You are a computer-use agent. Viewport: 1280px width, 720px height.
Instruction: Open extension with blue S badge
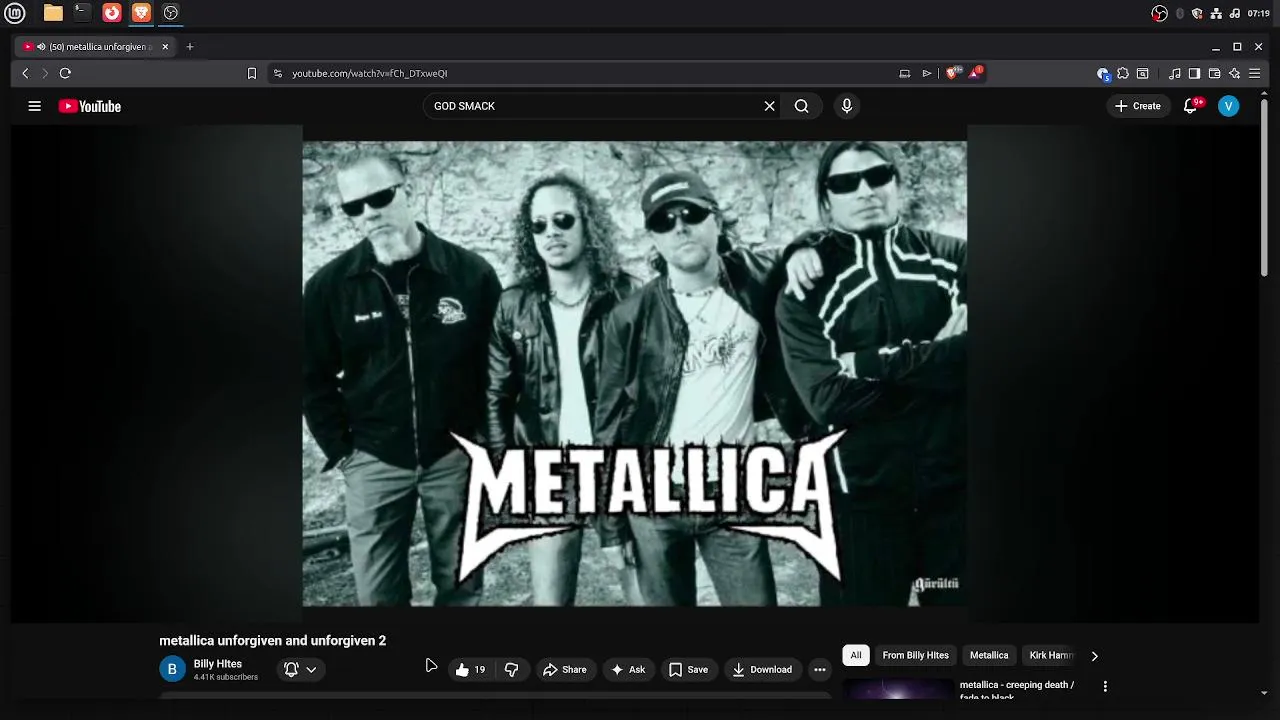click(x=1103, y=73)
